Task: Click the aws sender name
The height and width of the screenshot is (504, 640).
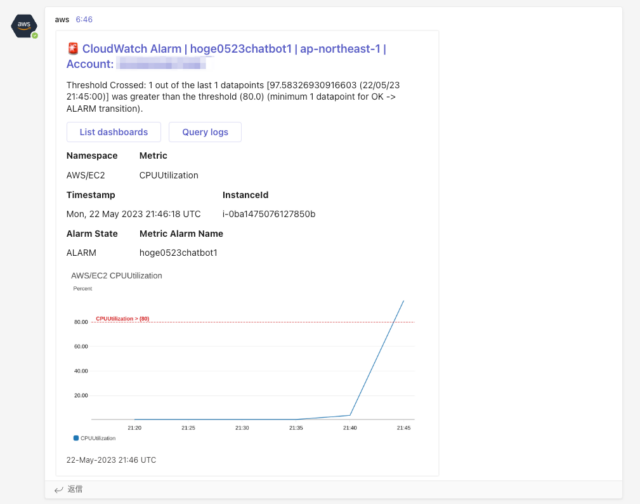Action: 62,19
